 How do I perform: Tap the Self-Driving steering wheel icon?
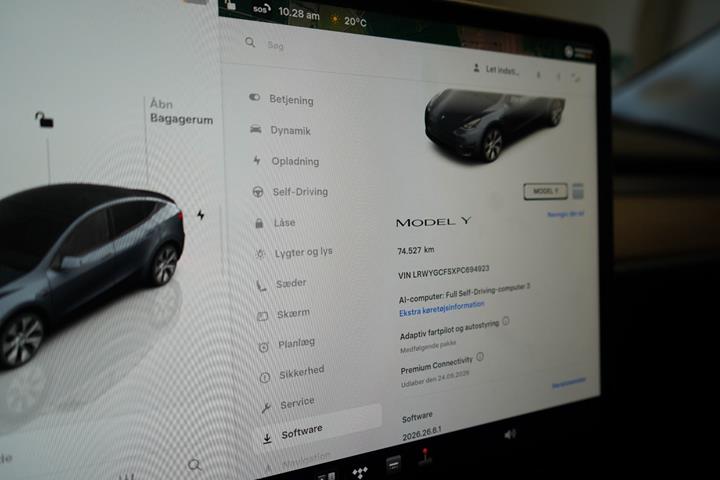pos(258,192)
